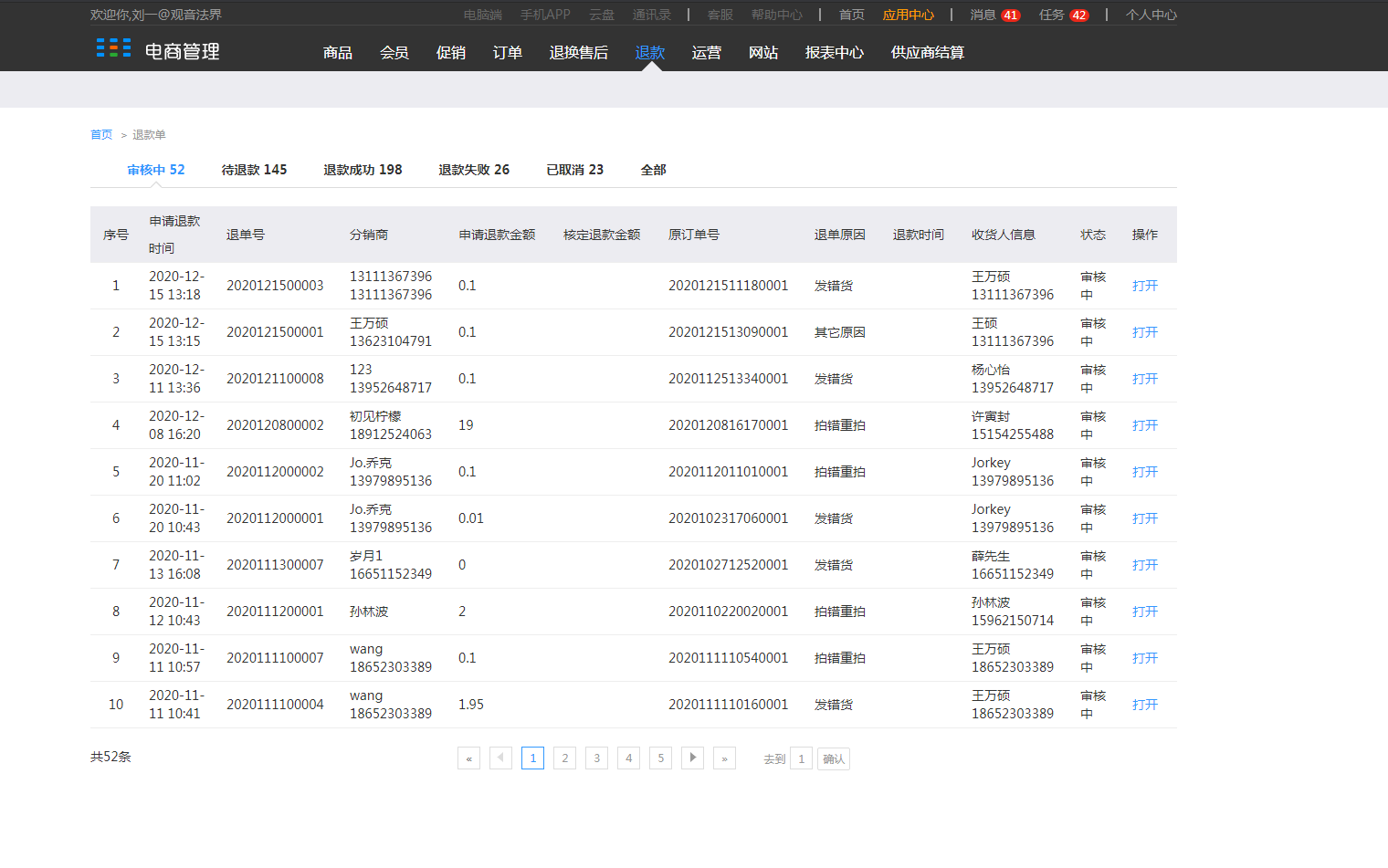Viewport: 1388px width, 868px height.
Task: Switch to the 退款失败 26 tab
Action: tap(474, 170)
